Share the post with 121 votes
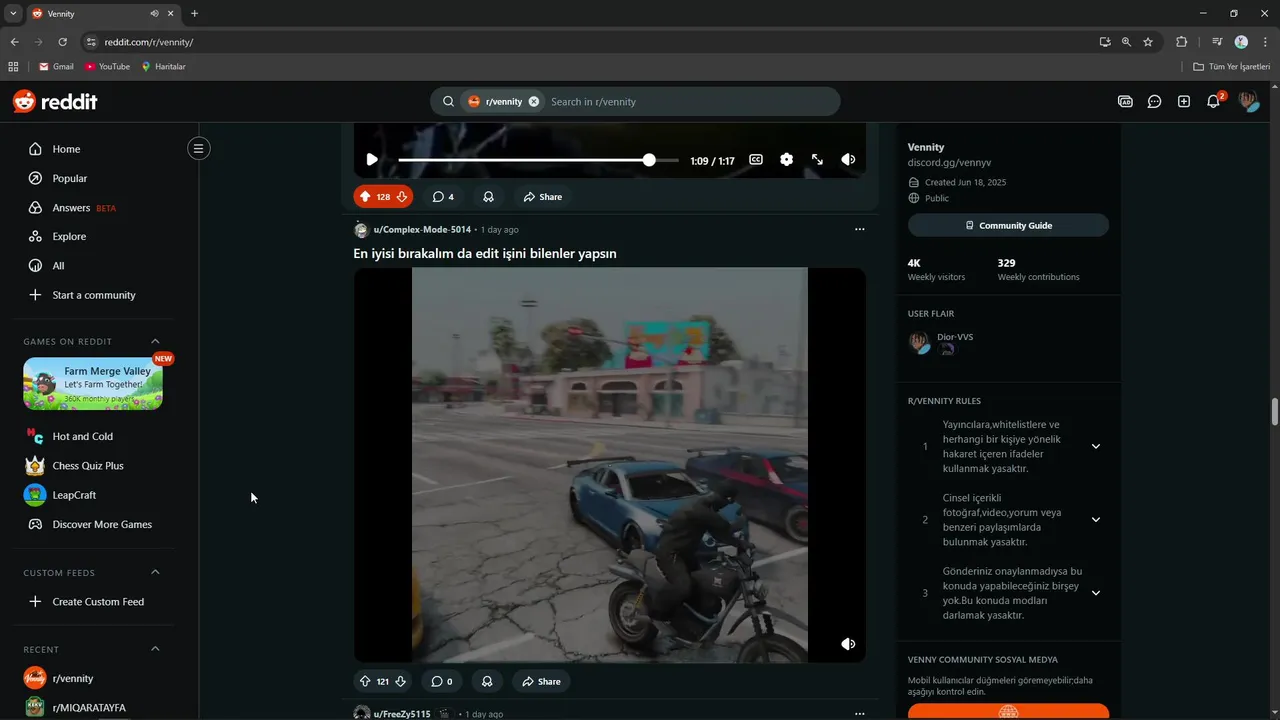This screenshot has width=1280, height=720. [x=541, y=681]
